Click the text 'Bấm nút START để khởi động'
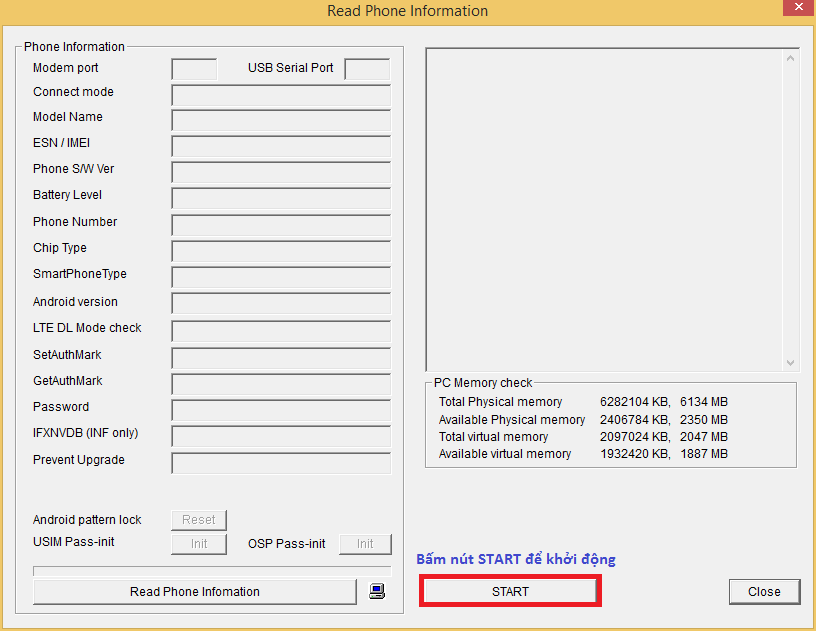The height and width of the screenshot is (631, 816). click(516, 559)
